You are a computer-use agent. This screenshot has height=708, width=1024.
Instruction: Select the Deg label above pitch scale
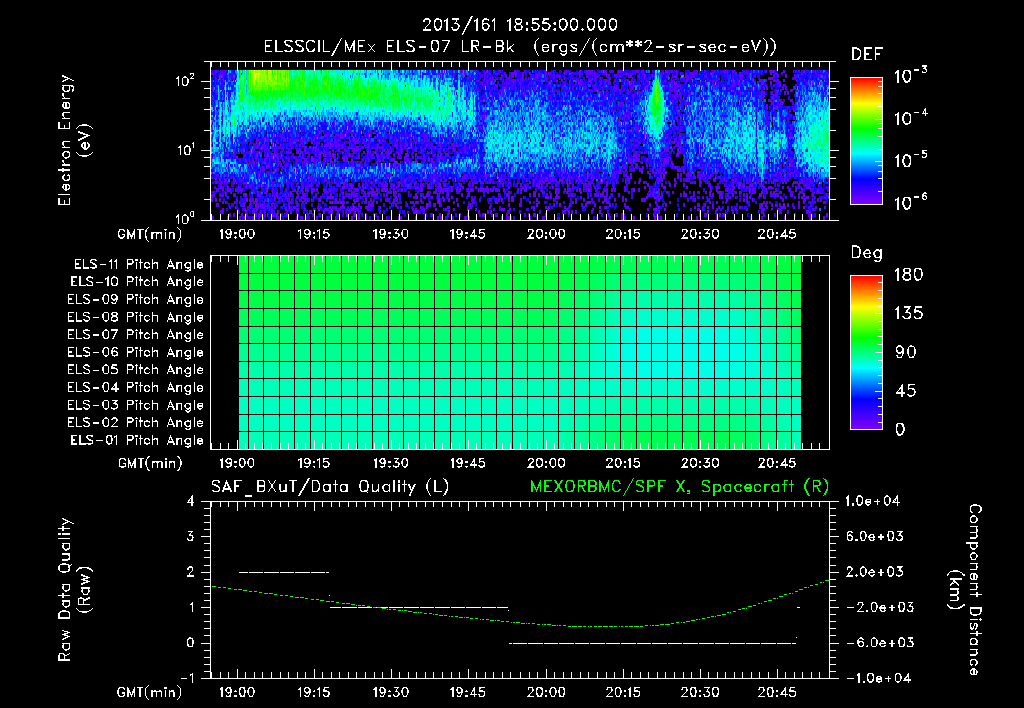866,253
